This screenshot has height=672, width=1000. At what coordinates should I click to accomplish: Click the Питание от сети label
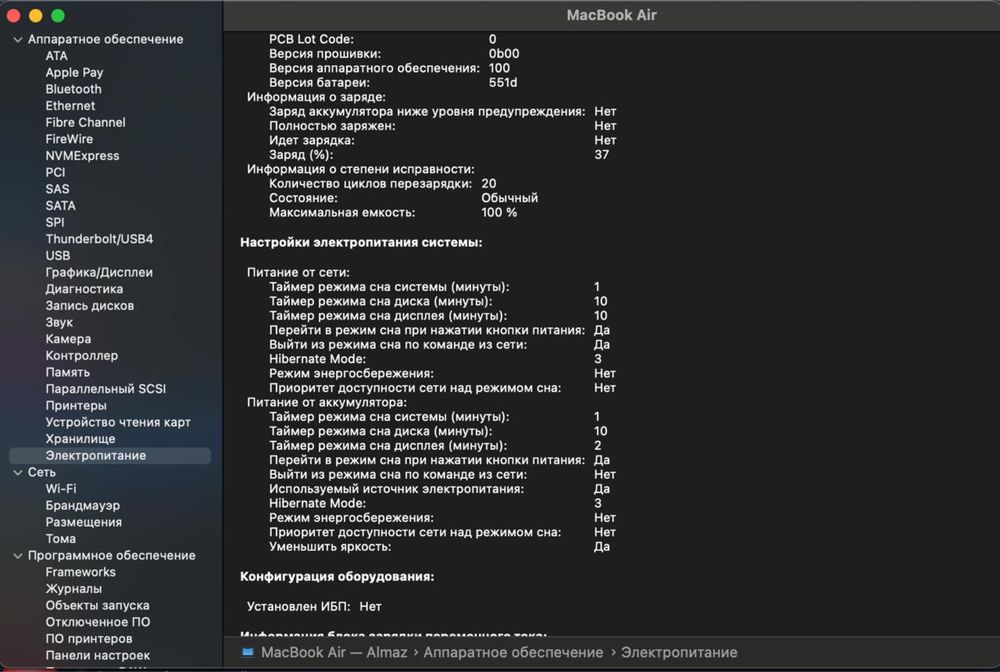(x=298, y=272)
